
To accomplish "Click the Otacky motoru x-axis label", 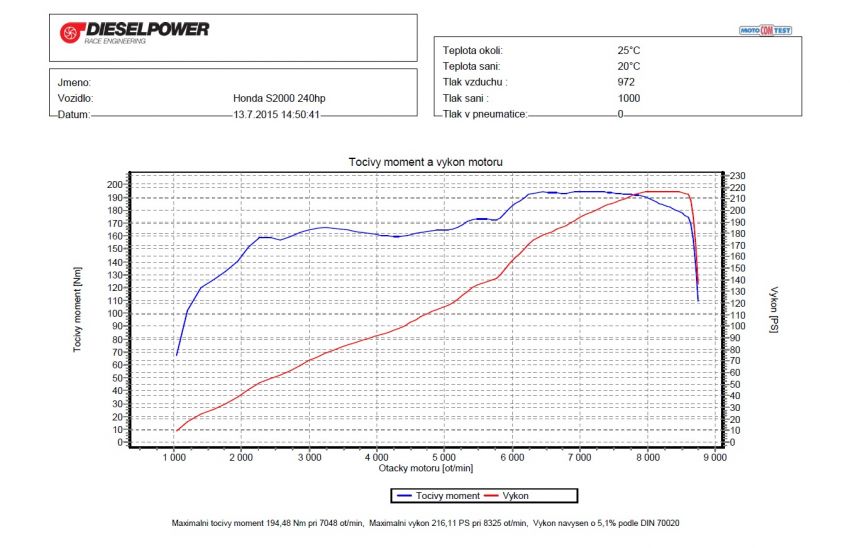I will 425,467.
